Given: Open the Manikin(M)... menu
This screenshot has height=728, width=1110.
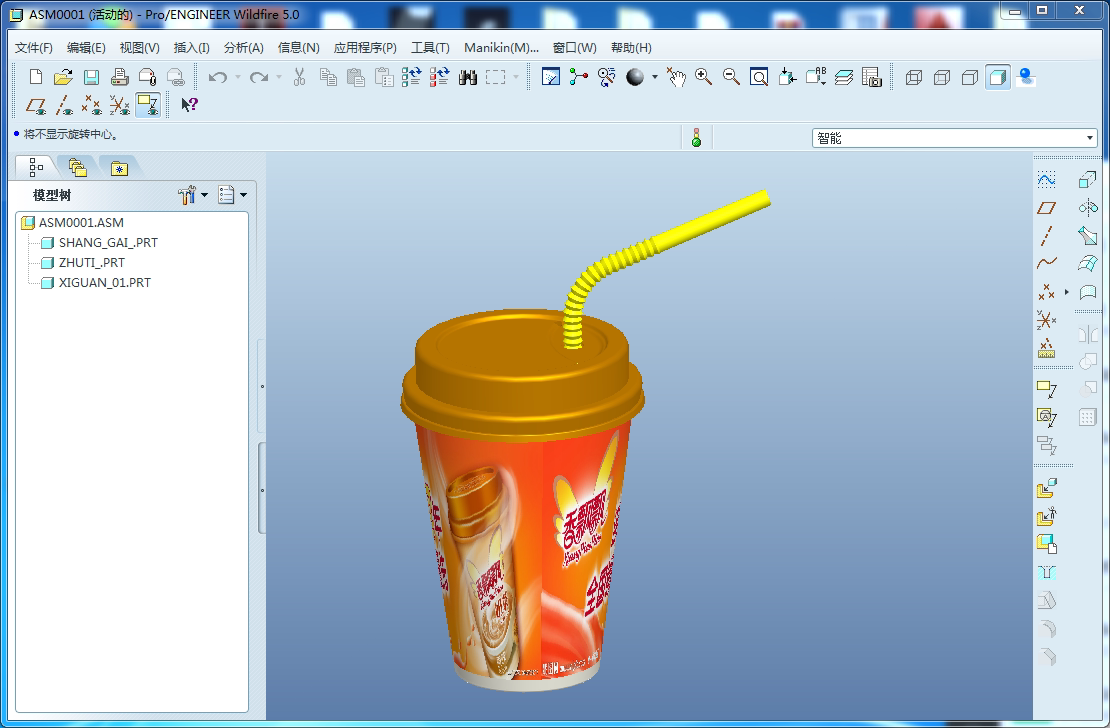Looking at the screenshot, I should pos(501,47).
